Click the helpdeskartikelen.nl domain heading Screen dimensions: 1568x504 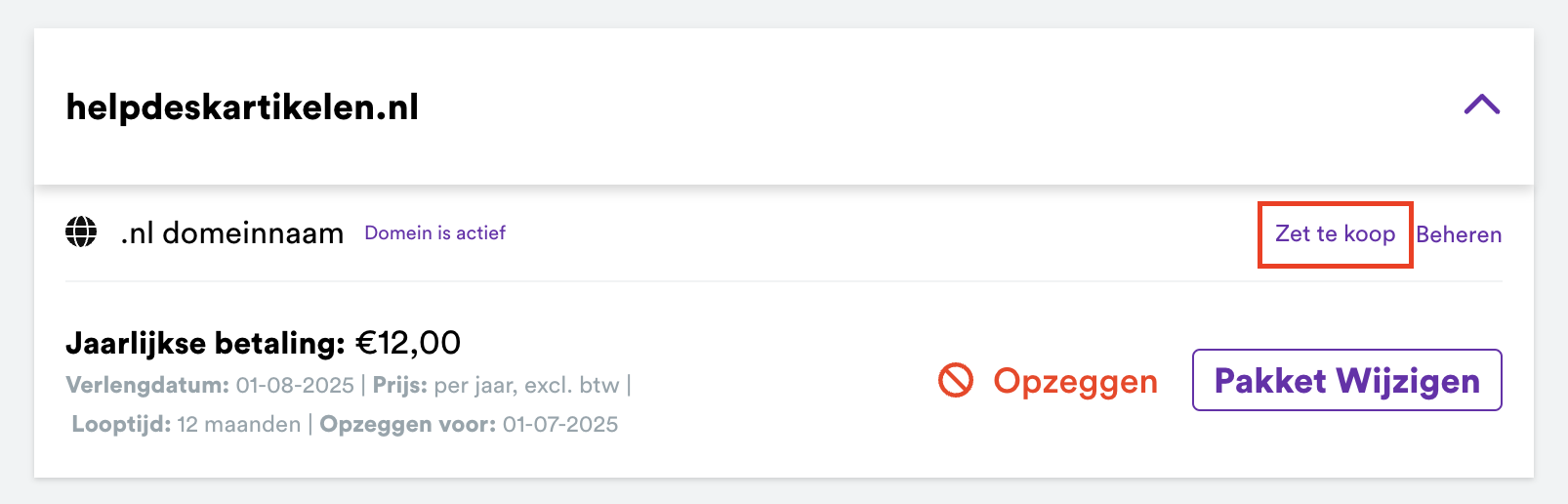click(x=242, y=106)
